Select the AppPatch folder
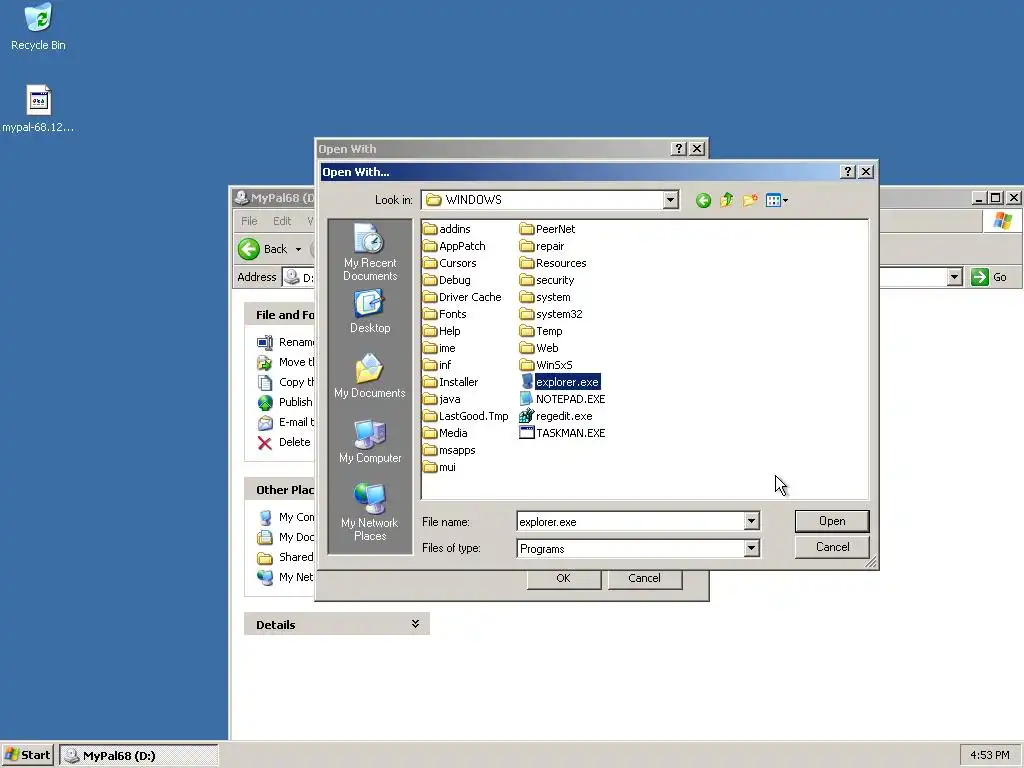 (455, 246)
